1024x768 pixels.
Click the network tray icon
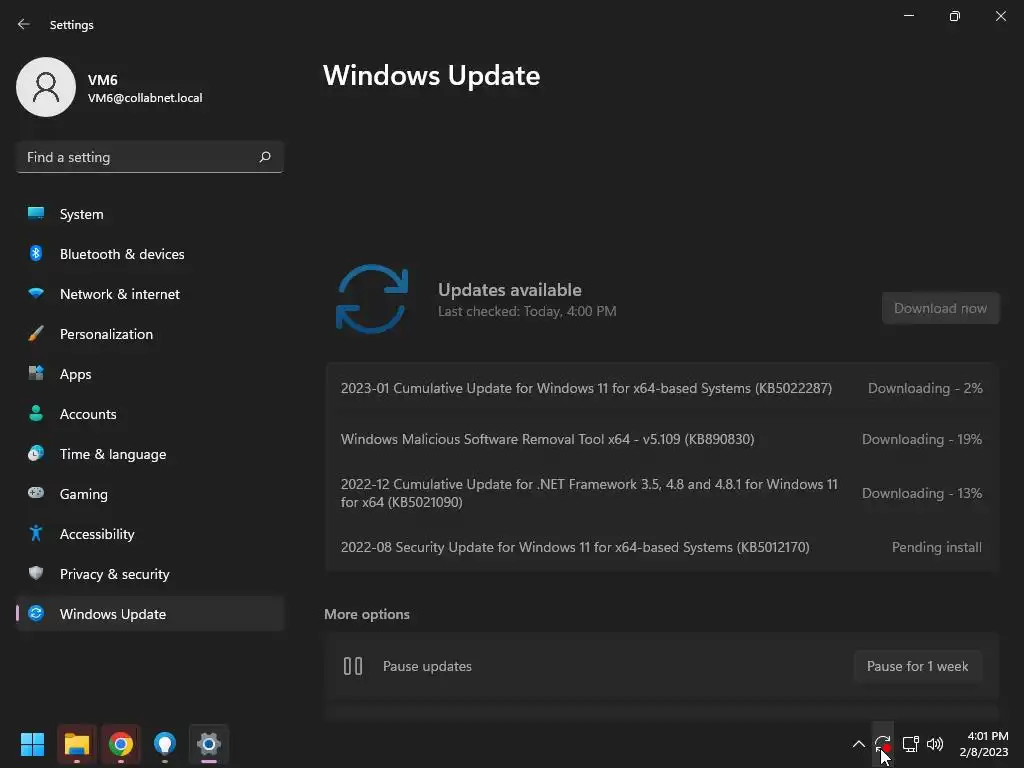click(910, 744)
